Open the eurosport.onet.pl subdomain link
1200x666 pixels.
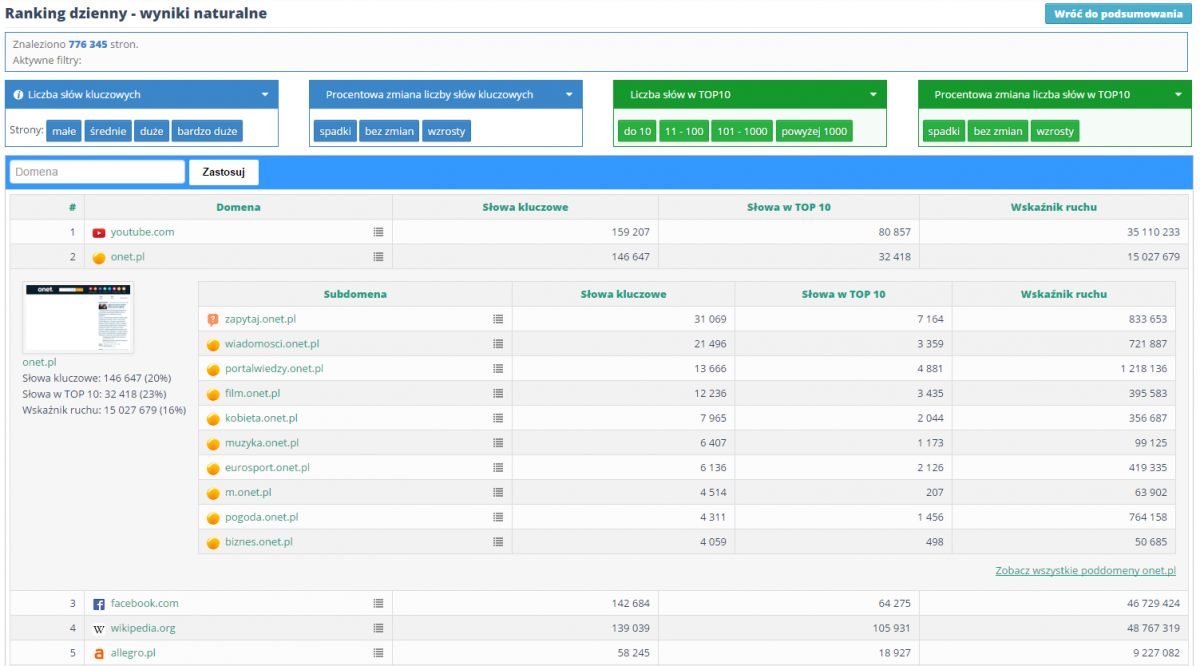tap(267, 468)
